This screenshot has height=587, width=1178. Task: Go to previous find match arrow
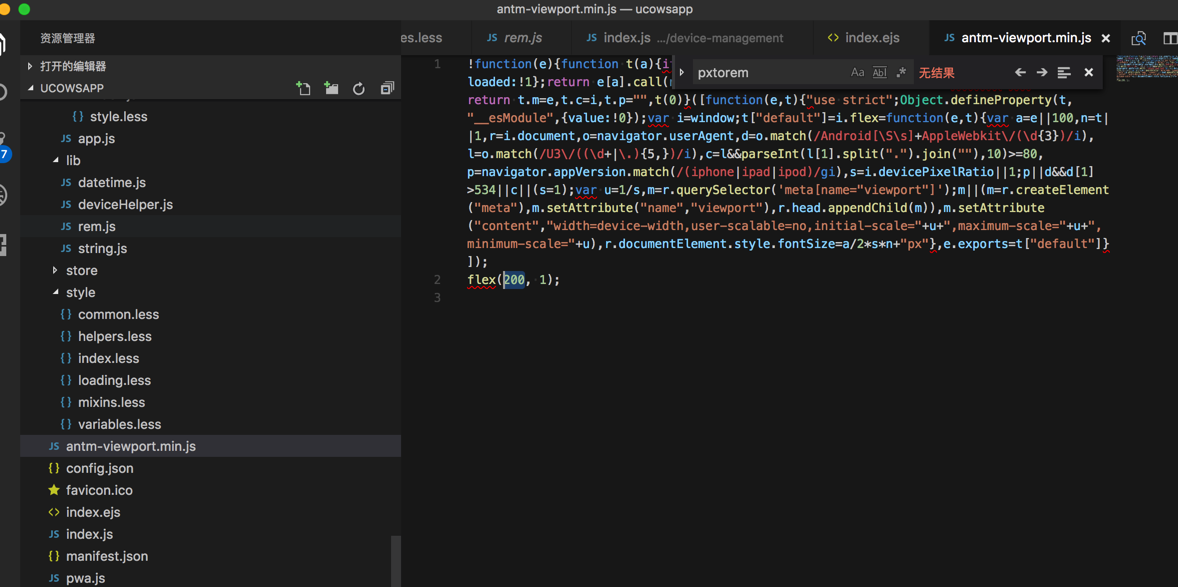[x=1020, y=73]
